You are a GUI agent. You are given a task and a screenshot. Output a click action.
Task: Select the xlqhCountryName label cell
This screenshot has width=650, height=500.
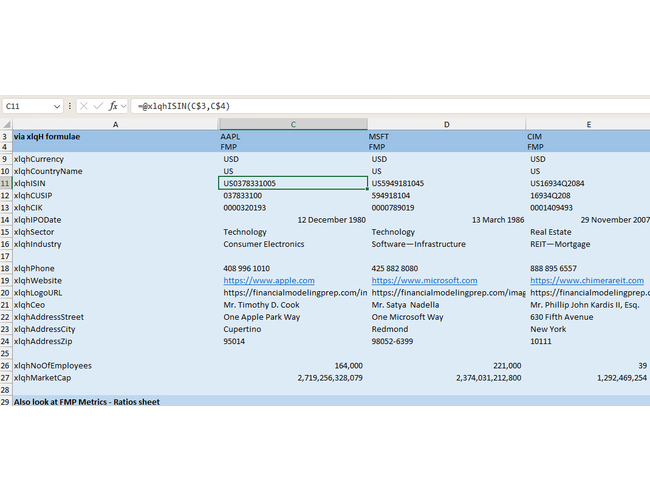coord(115,171)
